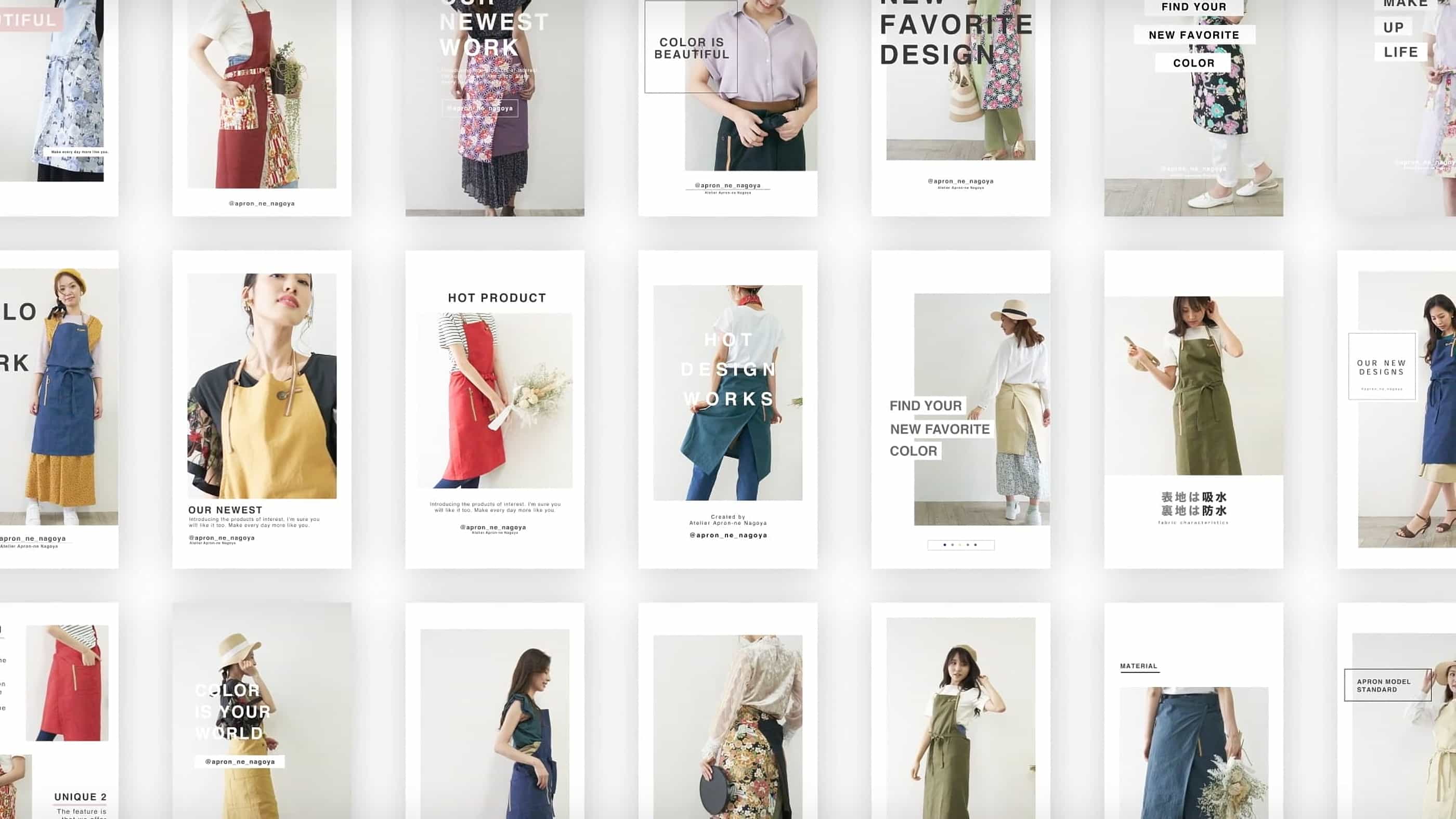Click the FIND YOUR label beside straw hat woman
The image size is (1456, 819).
pyautogui.click(x=925, y=405)
